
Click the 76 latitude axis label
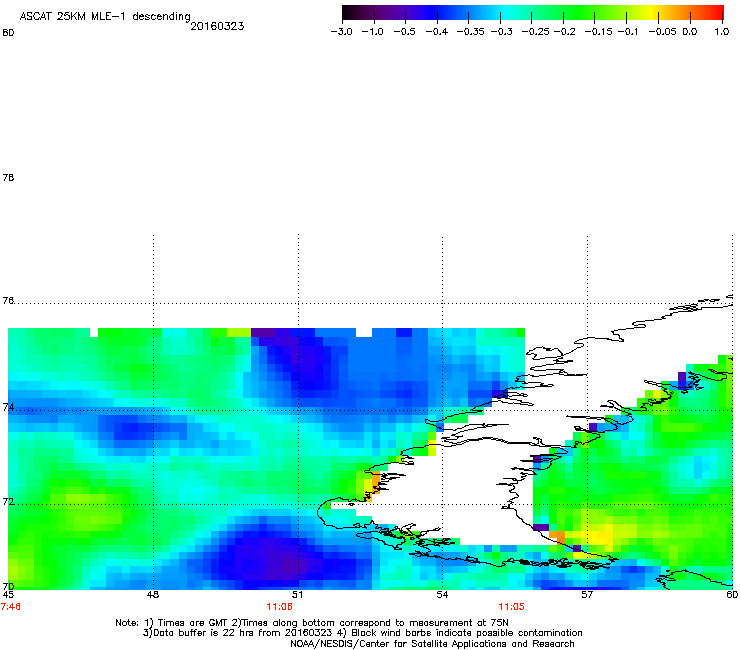(x=8, y=300)
